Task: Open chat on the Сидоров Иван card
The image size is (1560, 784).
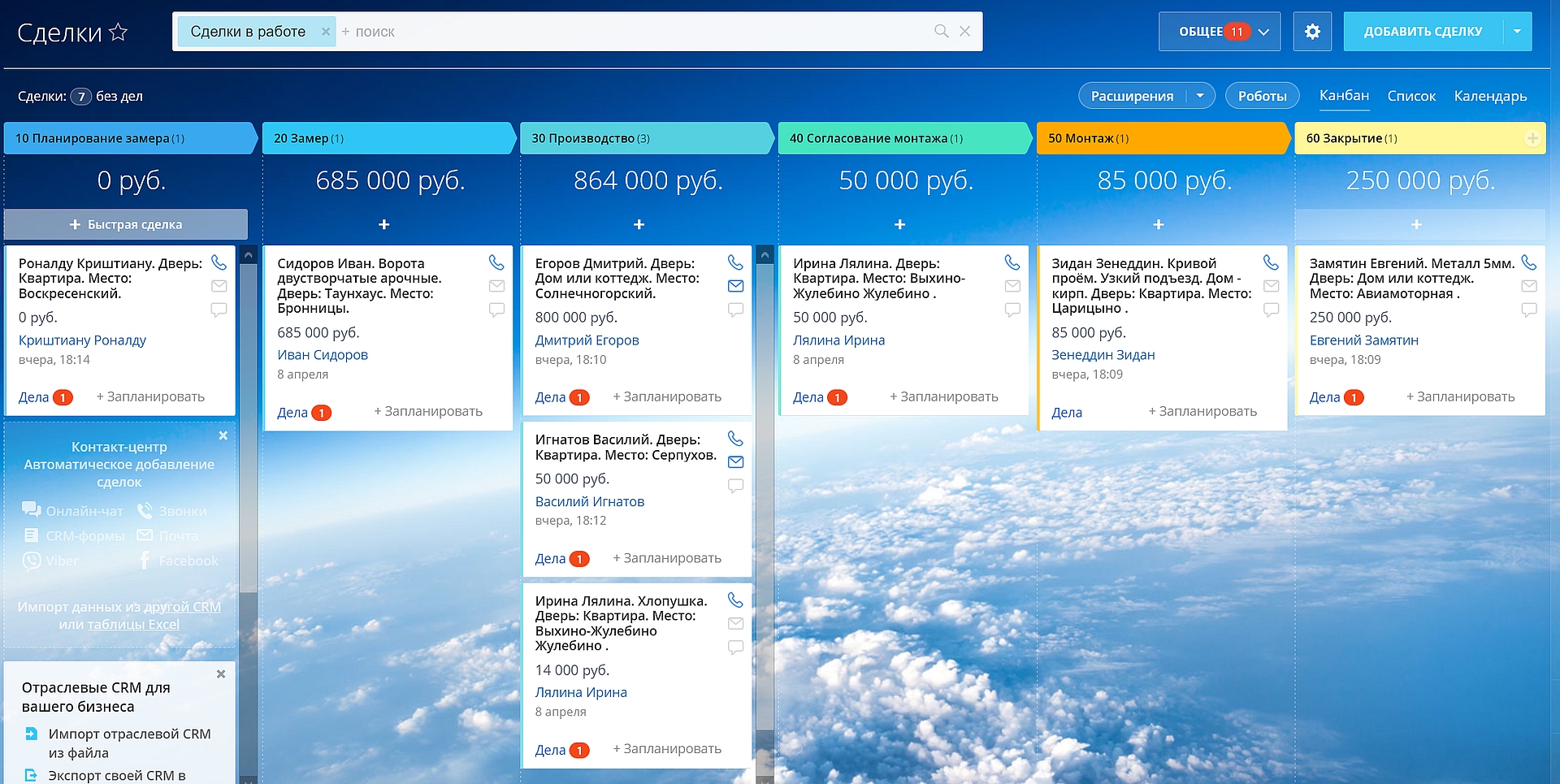Action: point(496,310)
